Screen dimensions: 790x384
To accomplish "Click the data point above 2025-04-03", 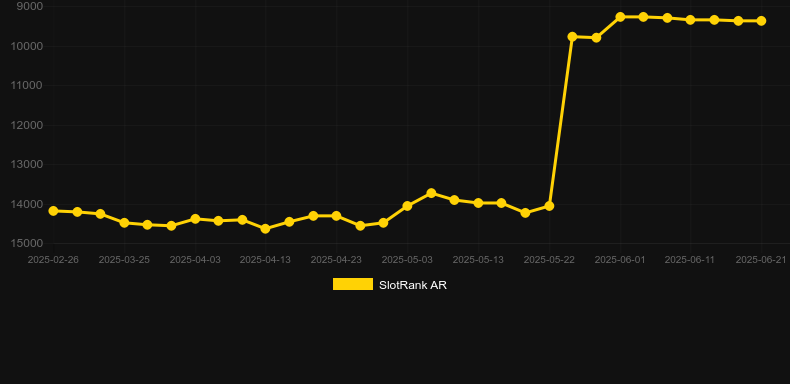I will point(195,219).
